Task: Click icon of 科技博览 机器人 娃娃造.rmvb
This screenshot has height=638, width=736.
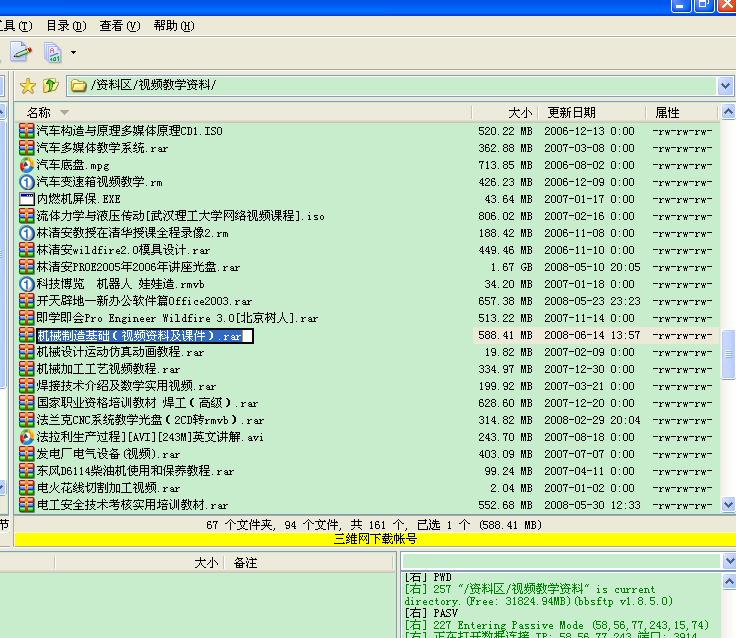Action: pos(27,284)
